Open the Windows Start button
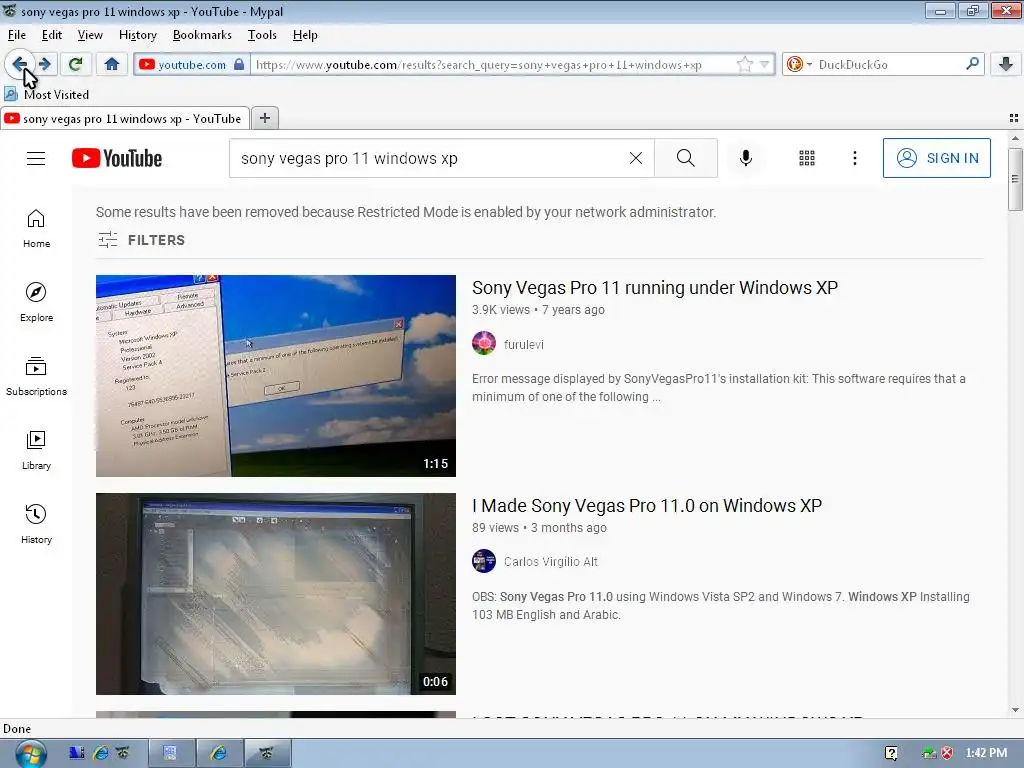 click(x=30, y=754)
